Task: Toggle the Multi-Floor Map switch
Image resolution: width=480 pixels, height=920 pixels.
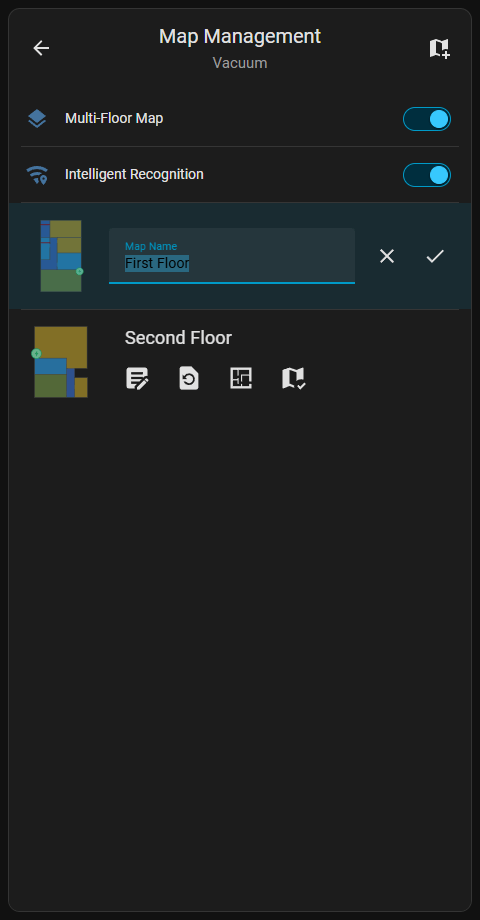Action: click(x=427, y=119)
